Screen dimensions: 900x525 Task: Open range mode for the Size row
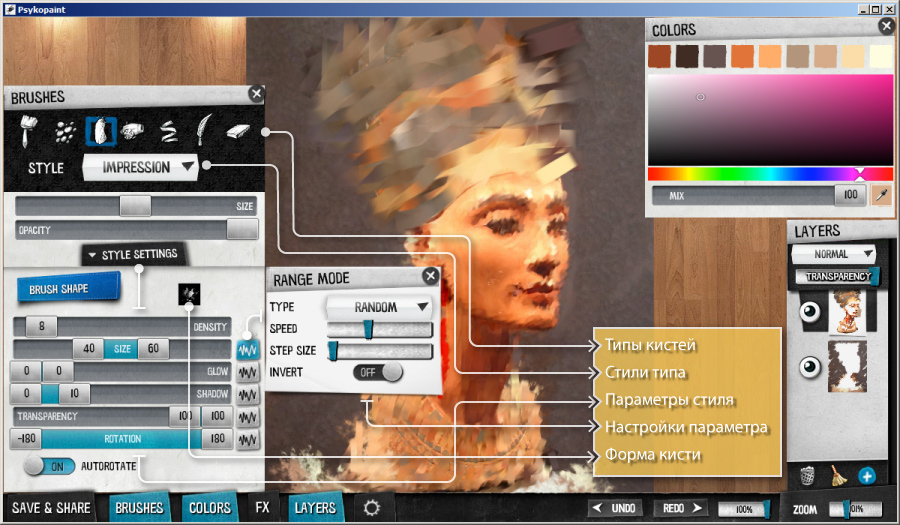[247, 349]
